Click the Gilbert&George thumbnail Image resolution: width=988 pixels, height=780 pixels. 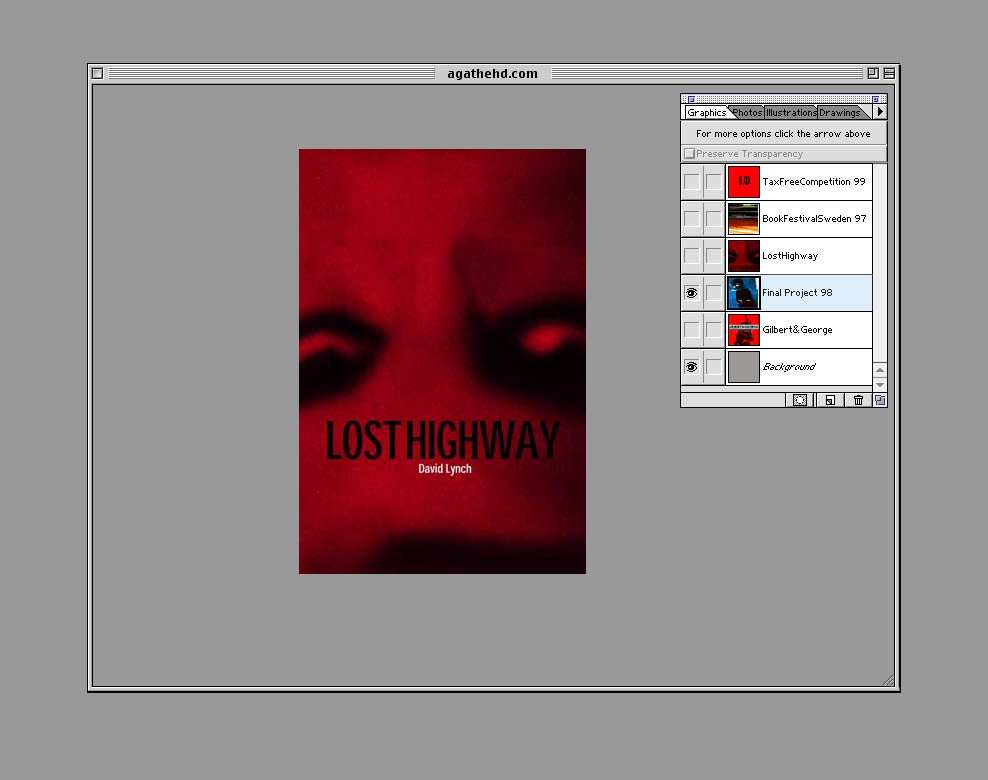pyautogui.click(x=744, y=330)
